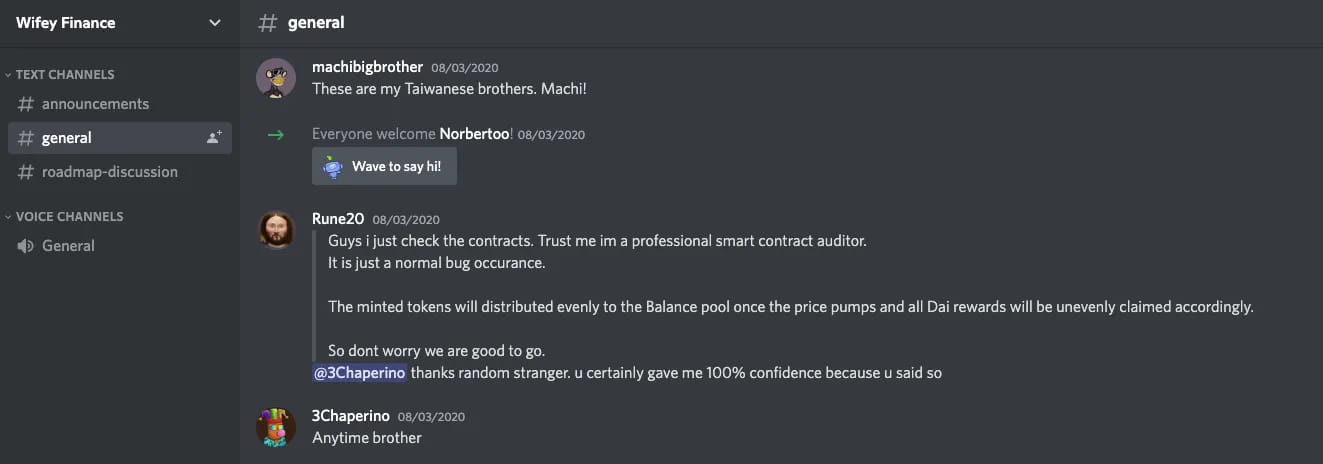Click the hash icon in channel header
This screenshot has width=1323, height=464.
[268, 22]
